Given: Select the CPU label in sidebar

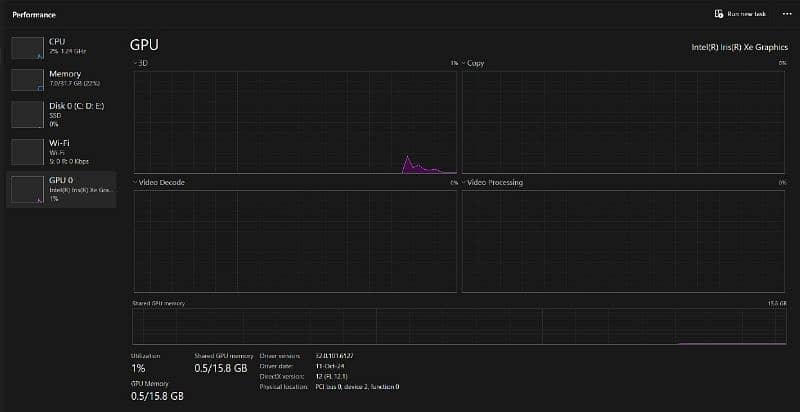Looking at the screenshot, I should coord(57,42).
